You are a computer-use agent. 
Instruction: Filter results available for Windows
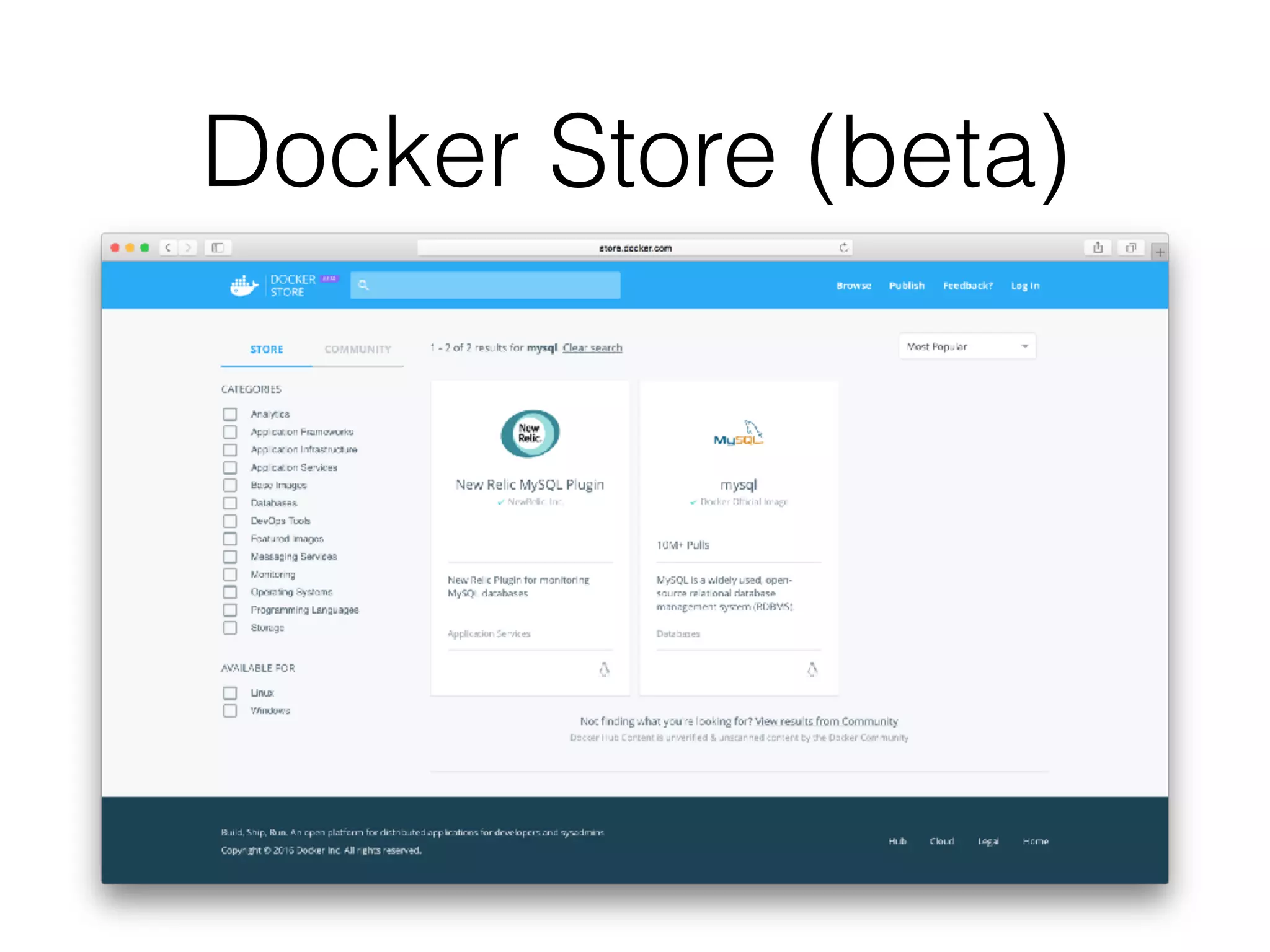point(230,711)
